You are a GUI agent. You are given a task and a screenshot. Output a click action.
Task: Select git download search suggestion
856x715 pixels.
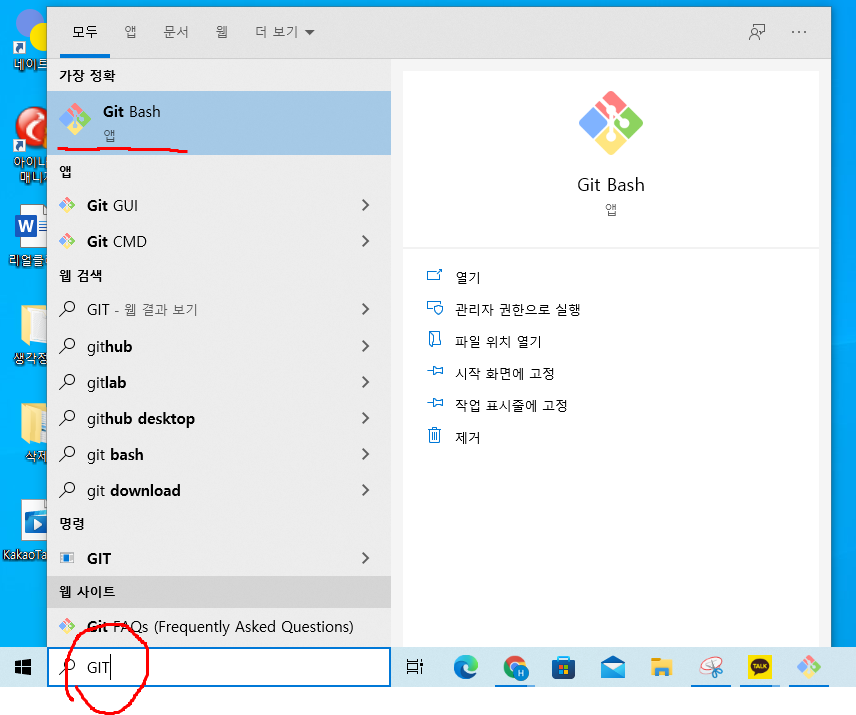click(219, 490)
